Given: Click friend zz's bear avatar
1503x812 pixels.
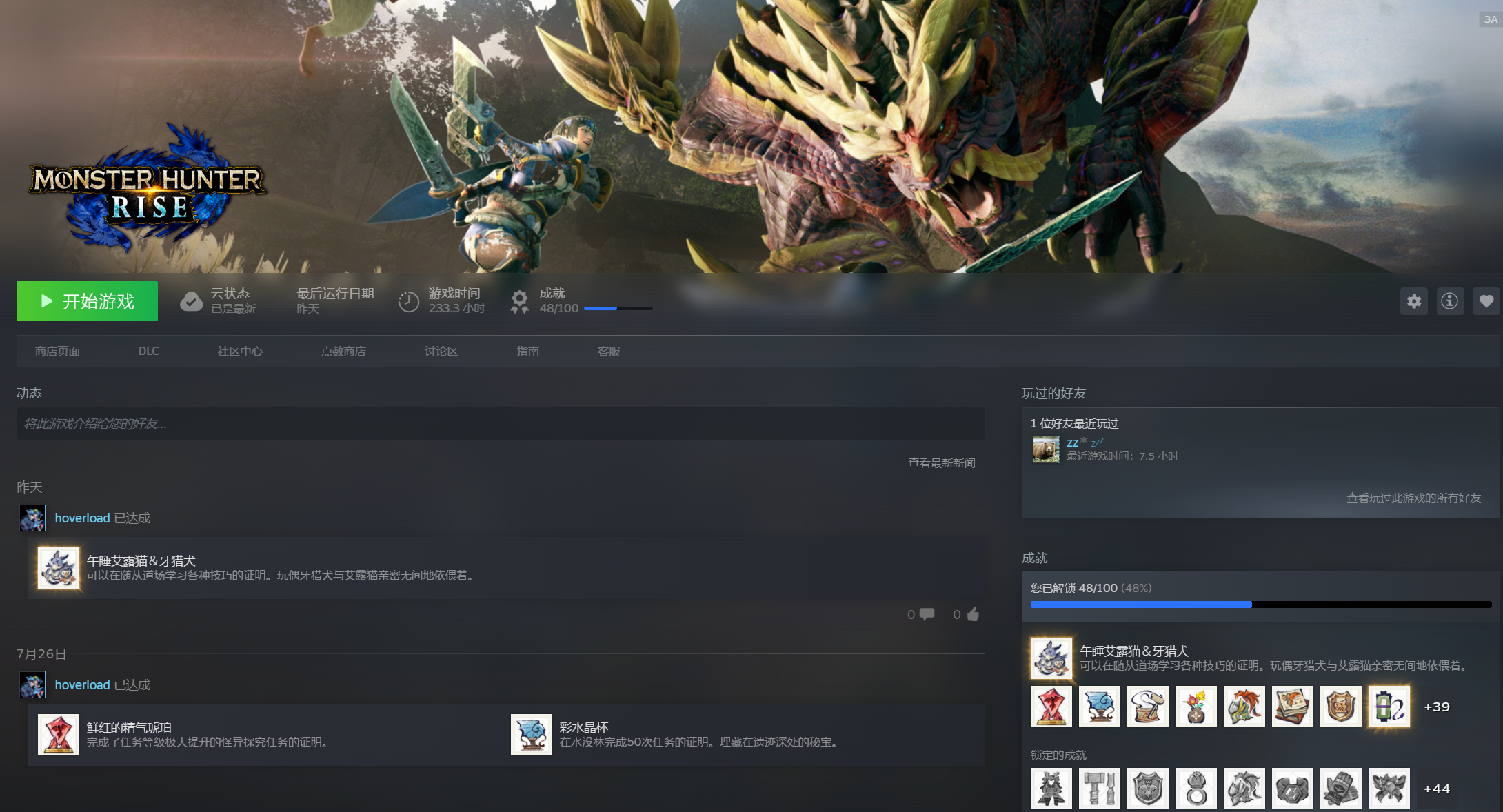Looking at the screenshot, I should tap(1046, 449).
